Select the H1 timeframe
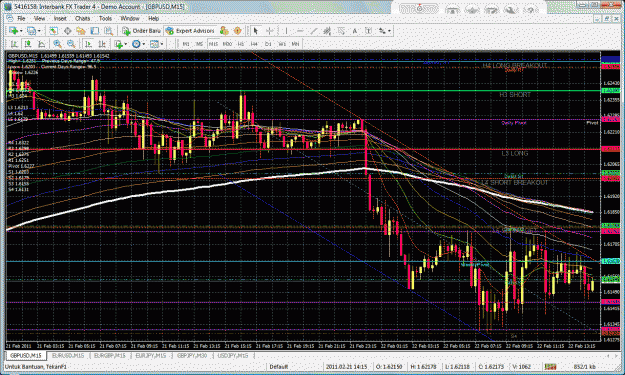The image size is (625, 375). click(x=241, y=44)
